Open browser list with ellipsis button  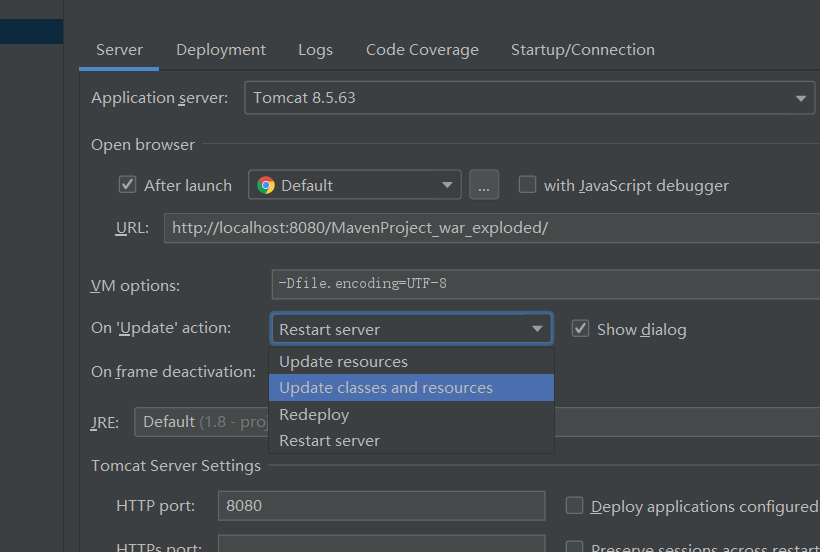484,185
